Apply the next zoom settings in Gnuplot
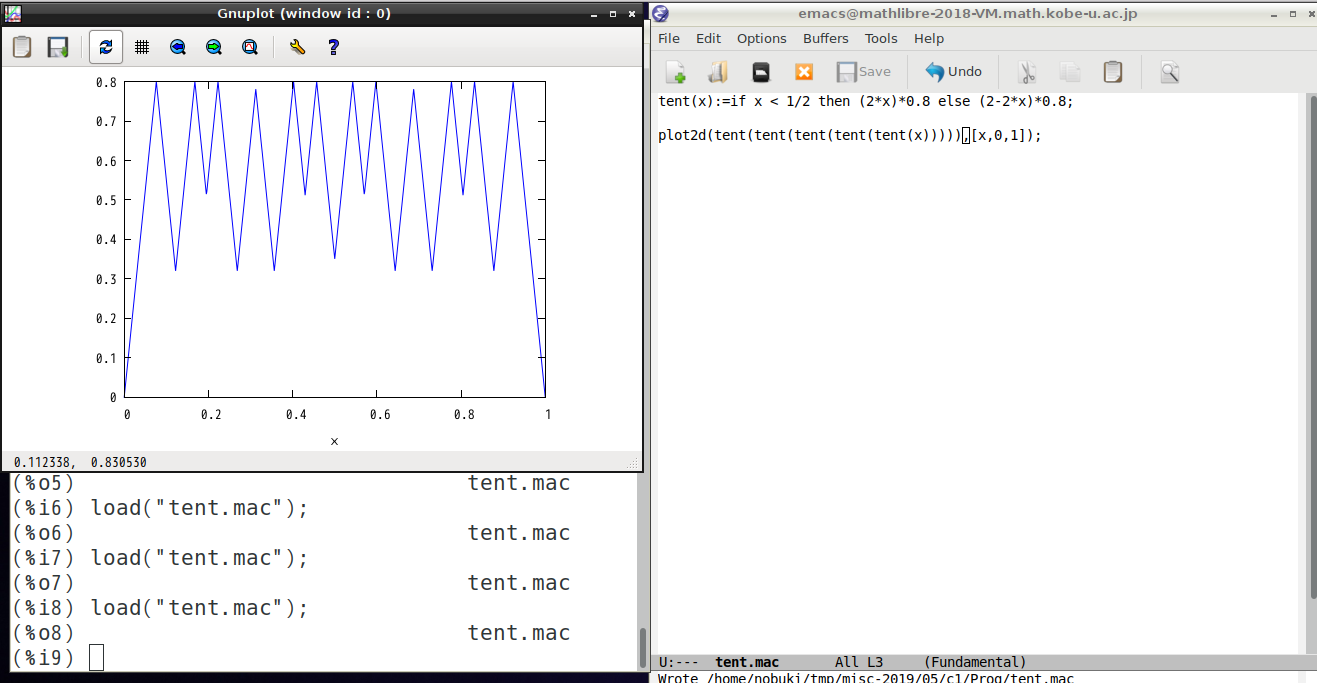1317x683 pixels. tap(214, 47)
